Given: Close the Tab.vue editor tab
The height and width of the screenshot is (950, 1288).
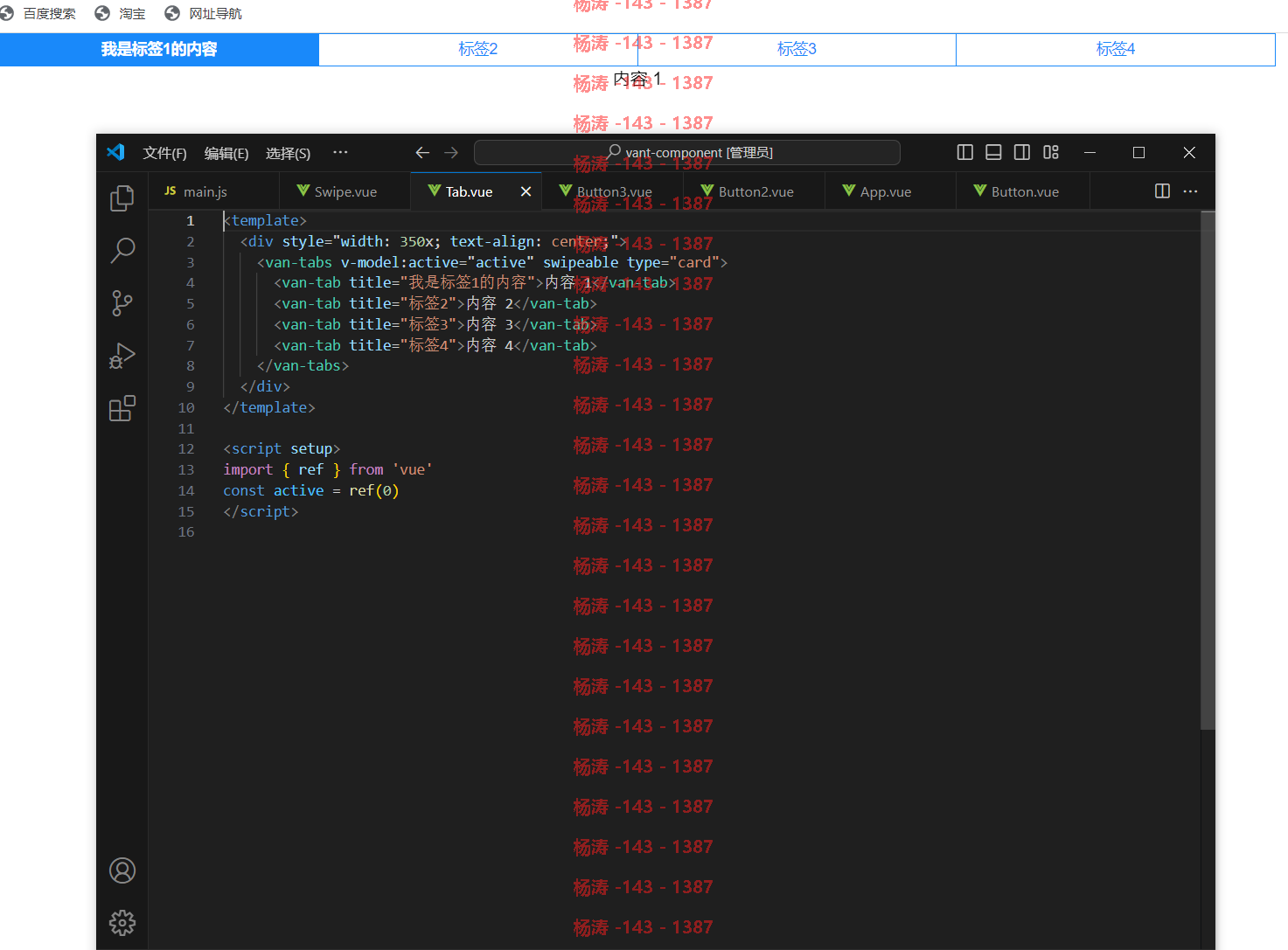Looking at the screenshot, I should coord(526,191).
